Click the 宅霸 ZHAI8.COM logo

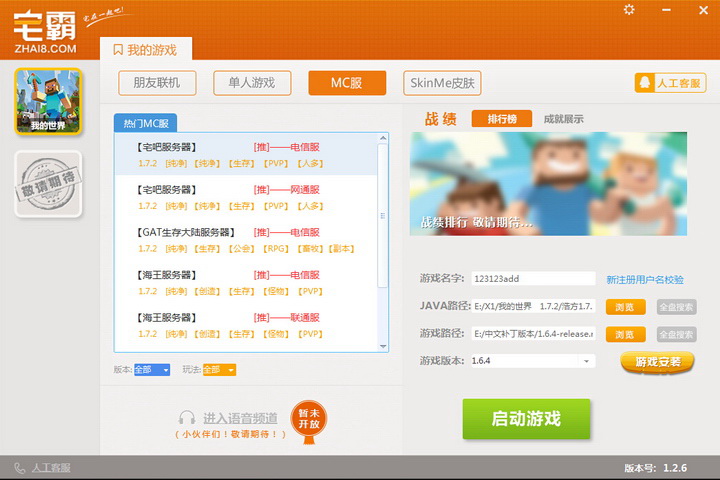[45, 31]
